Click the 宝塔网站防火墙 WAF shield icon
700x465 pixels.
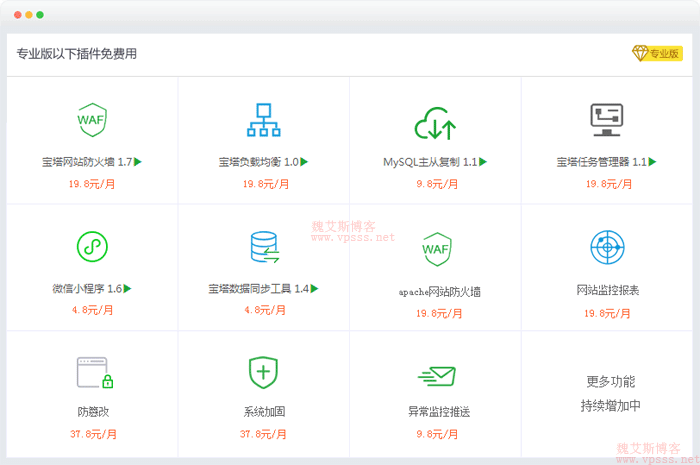(92, 120)
